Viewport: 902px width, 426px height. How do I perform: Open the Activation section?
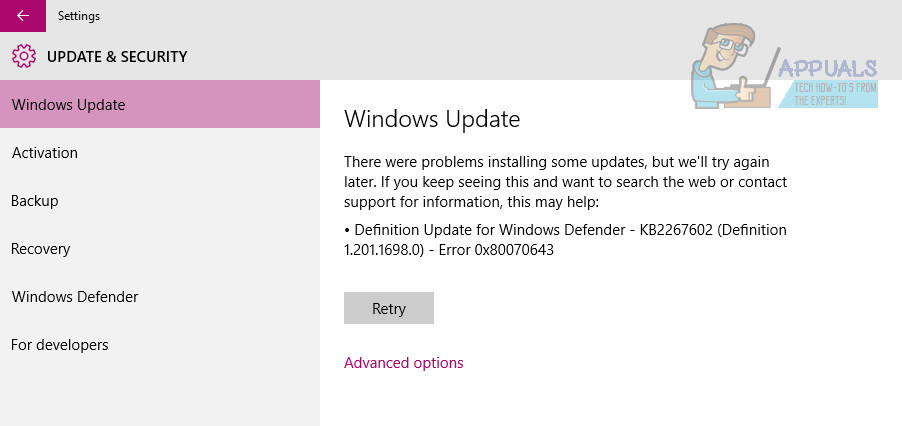pos(44,153)
